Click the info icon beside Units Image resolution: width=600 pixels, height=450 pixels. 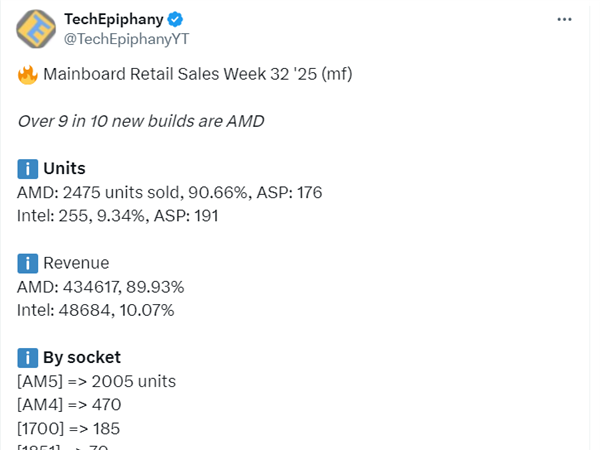point(27,168)
